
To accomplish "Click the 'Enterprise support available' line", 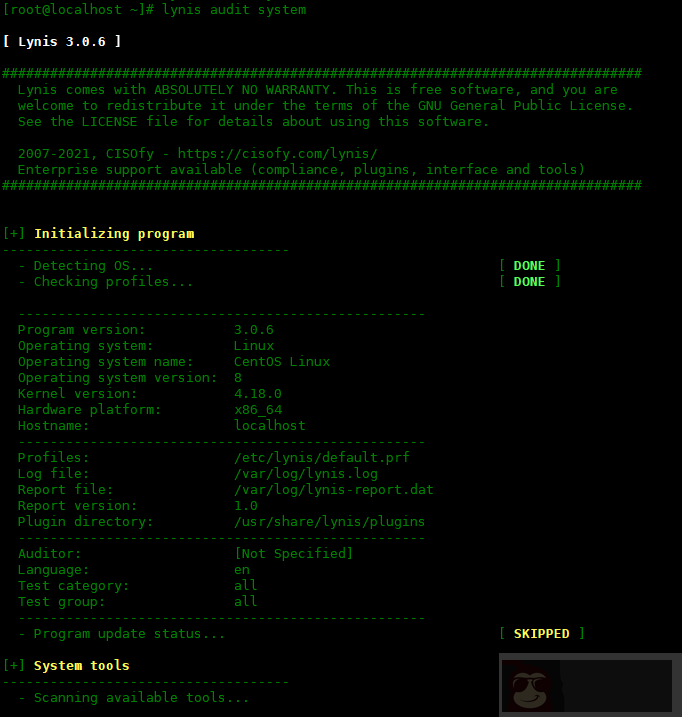I will 301,170.
